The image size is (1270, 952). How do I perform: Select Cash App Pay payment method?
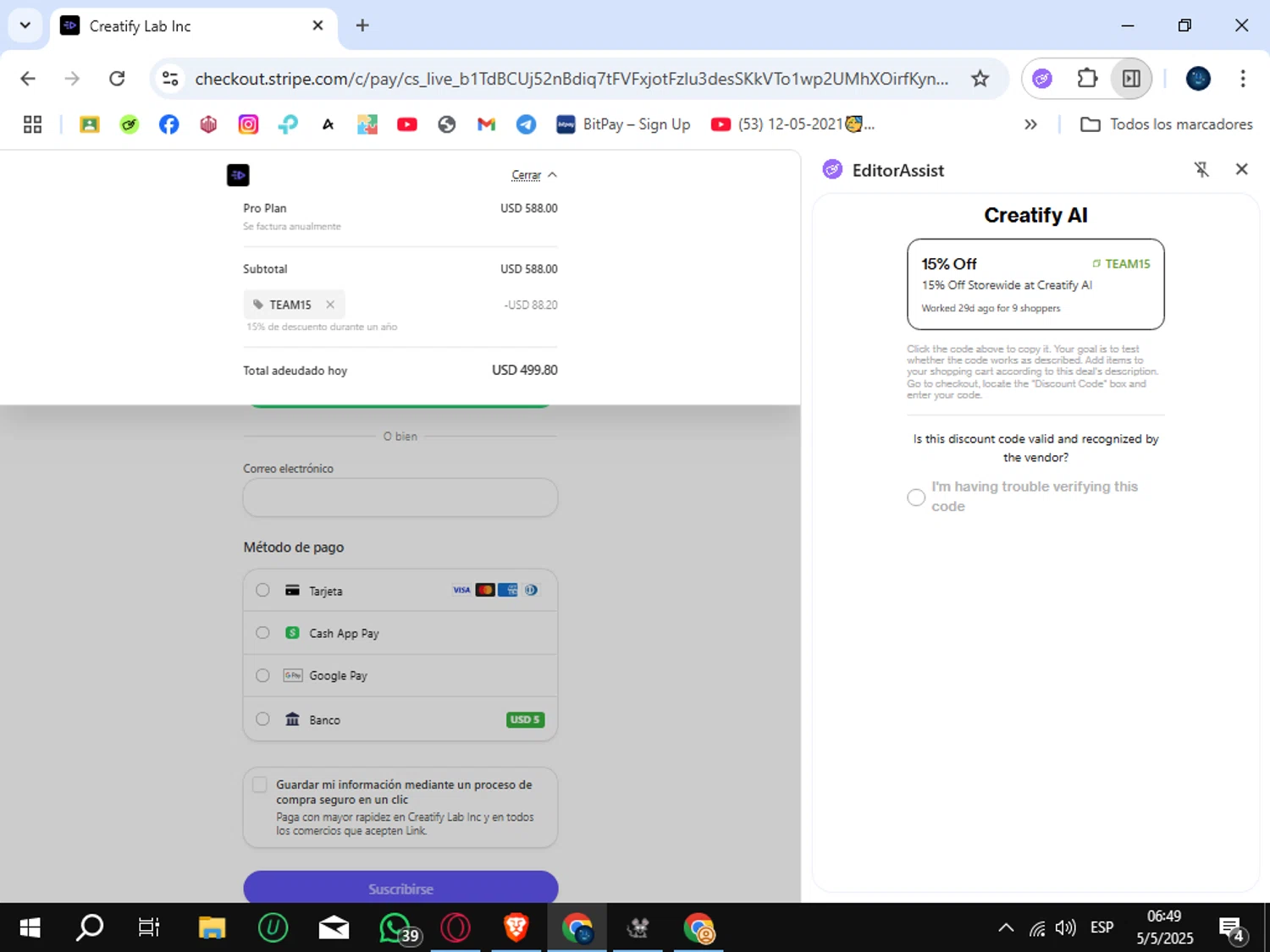pyautogui.click(x=400, y=633)
